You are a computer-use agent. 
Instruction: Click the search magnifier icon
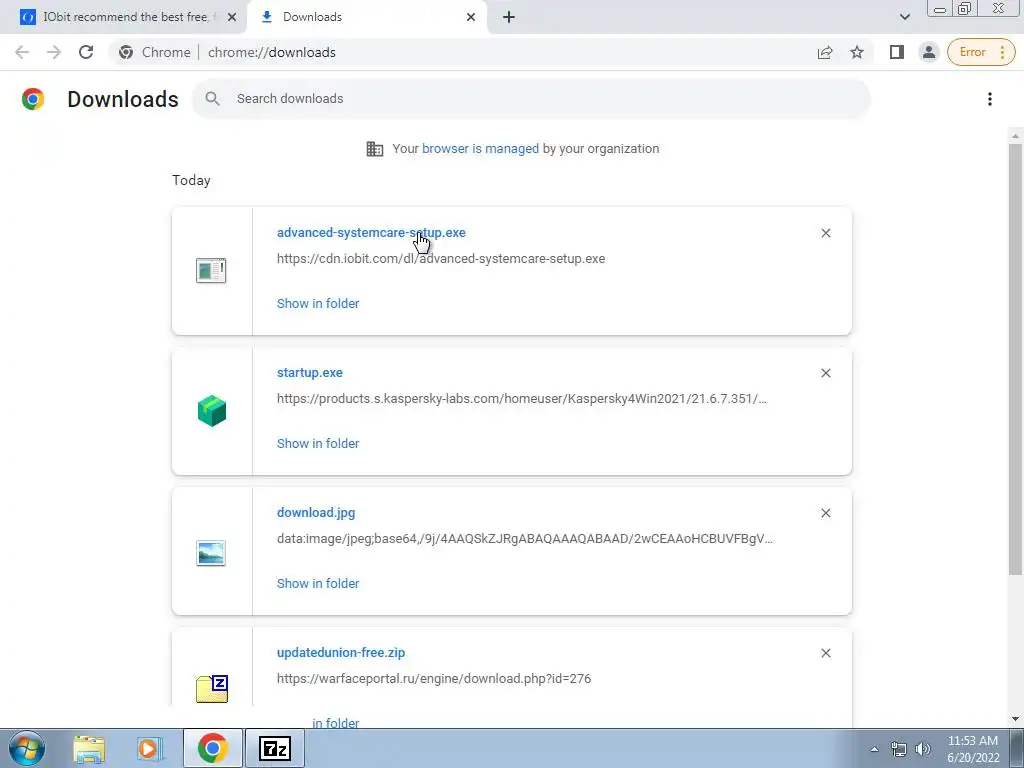coord(212,99)
